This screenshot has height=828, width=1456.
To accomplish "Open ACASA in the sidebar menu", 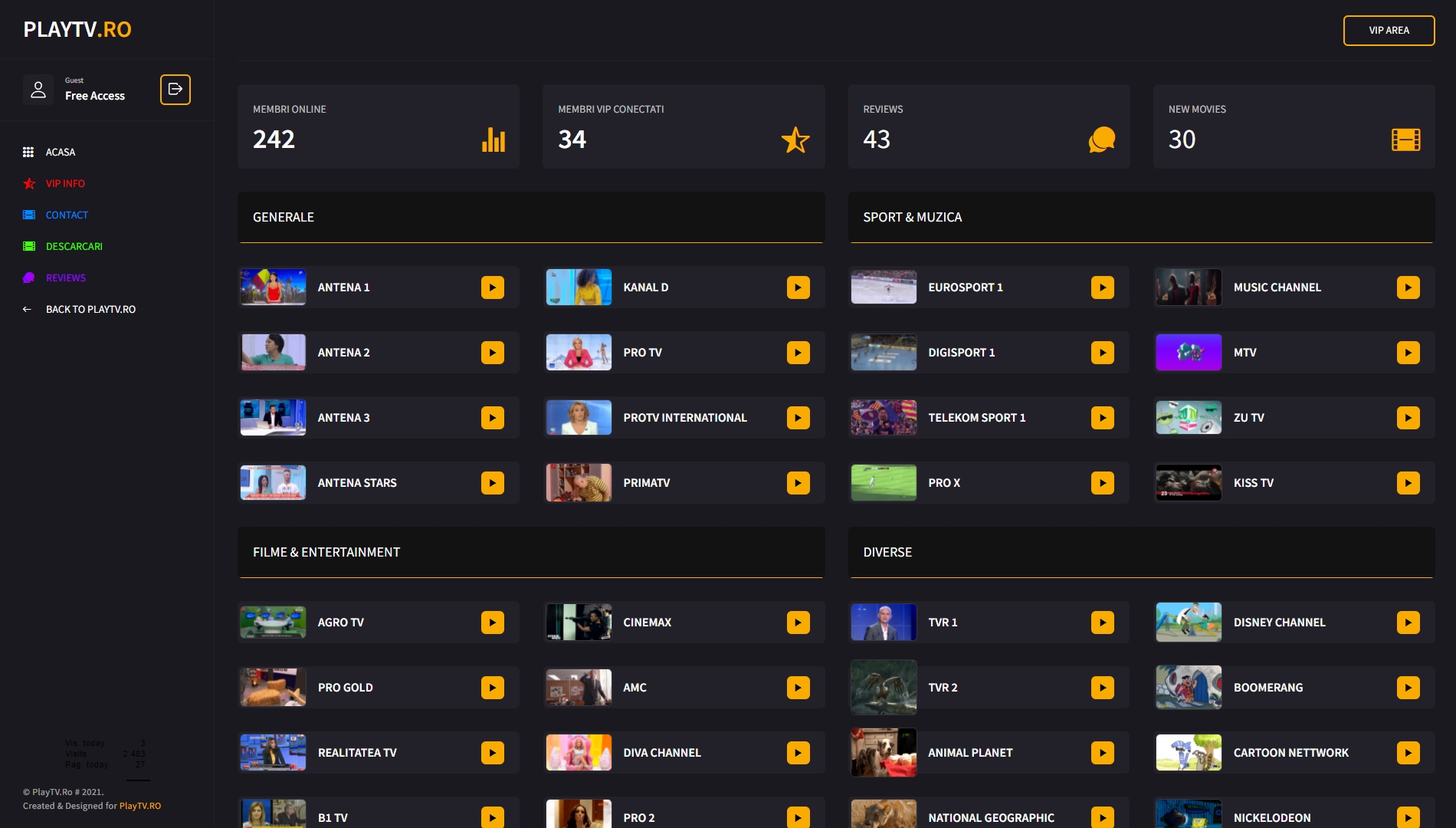I will [60, 153].
